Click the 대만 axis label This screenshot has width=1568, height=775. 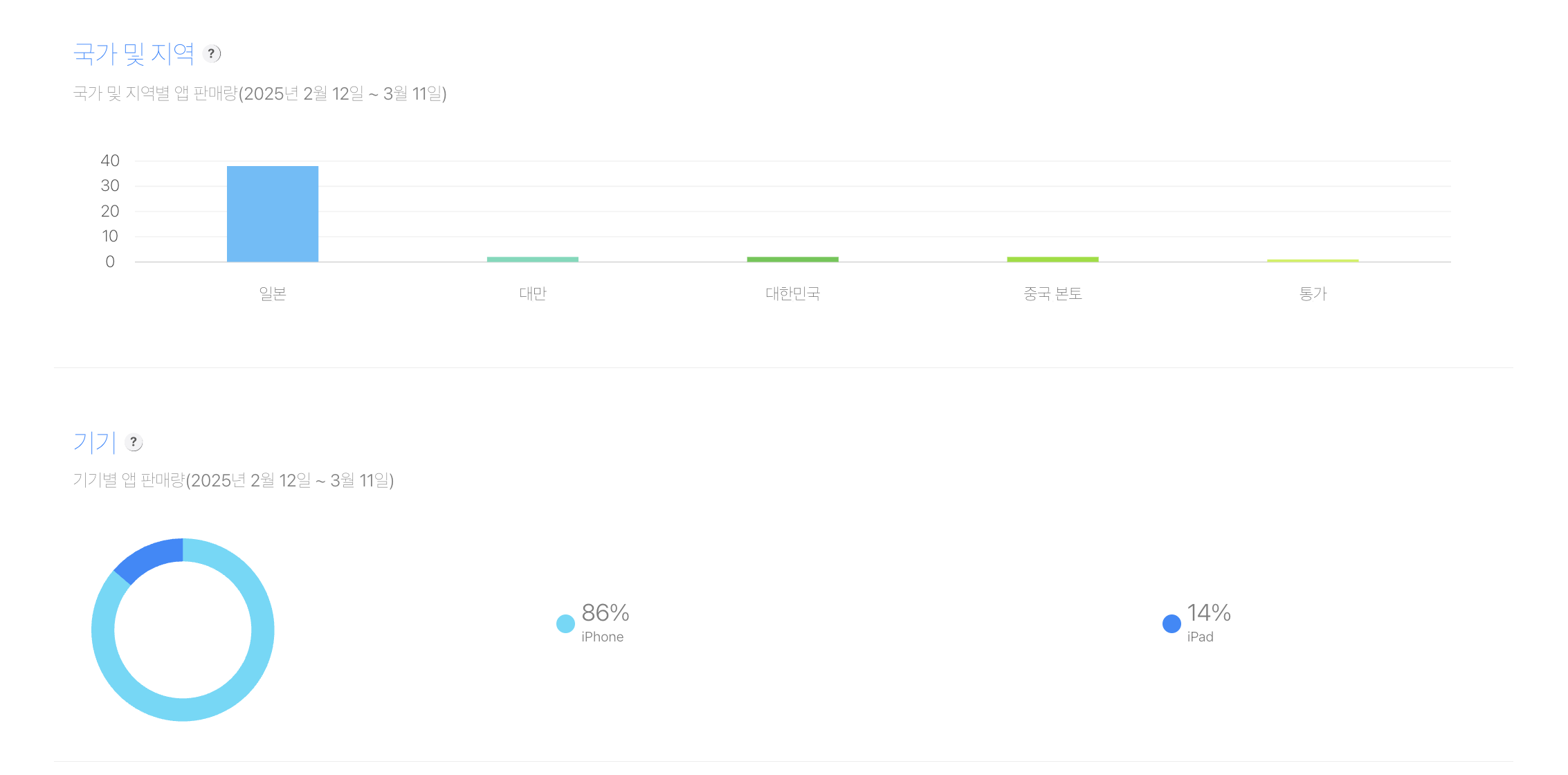click(533, 293)
